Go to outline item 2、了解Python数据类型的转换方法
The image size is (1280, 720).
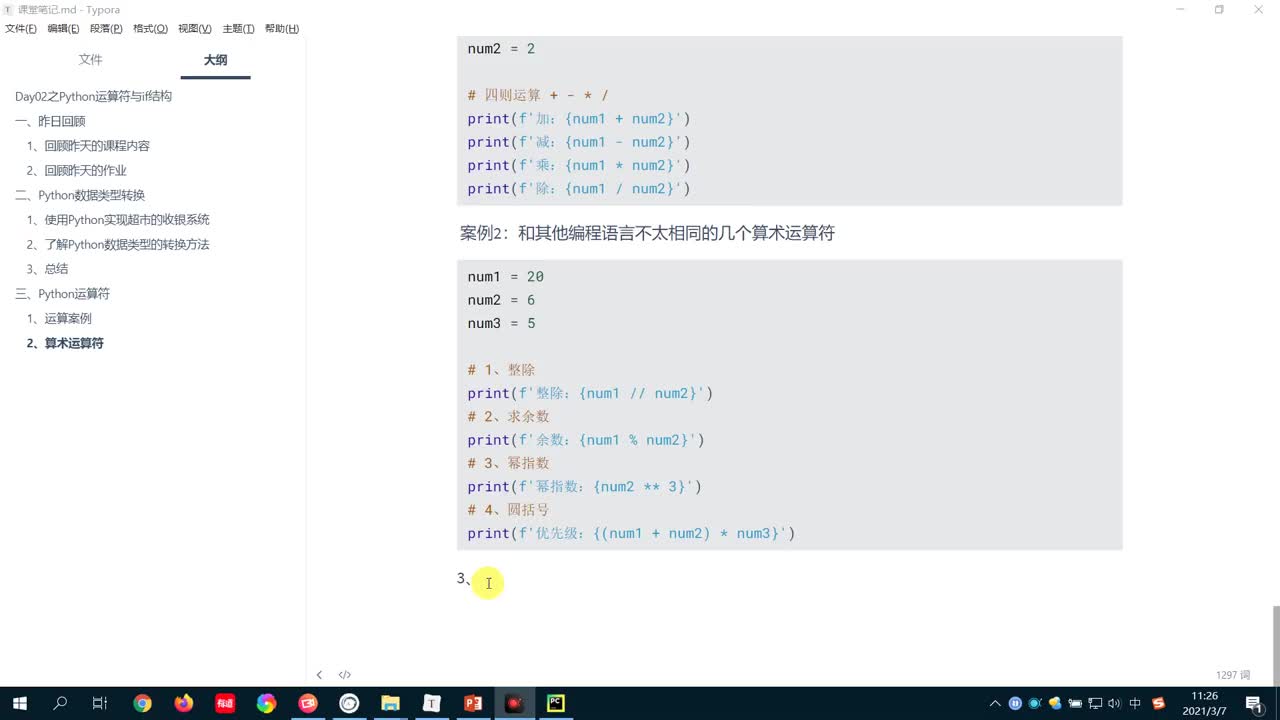coord(118,244)
